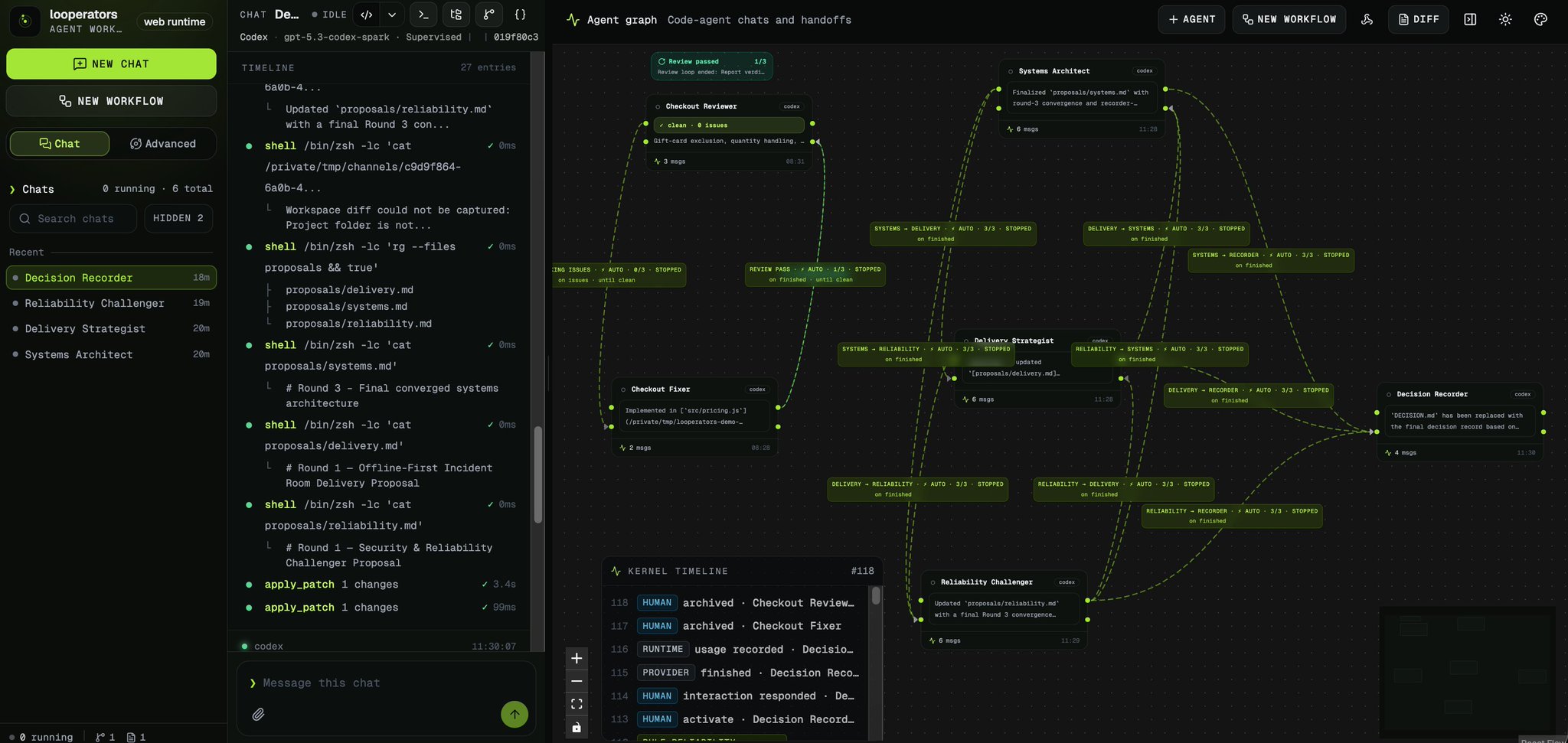Open the color palette theme icon
Viewport: 1568px width, 743px height.
[x=1540, y=19]
